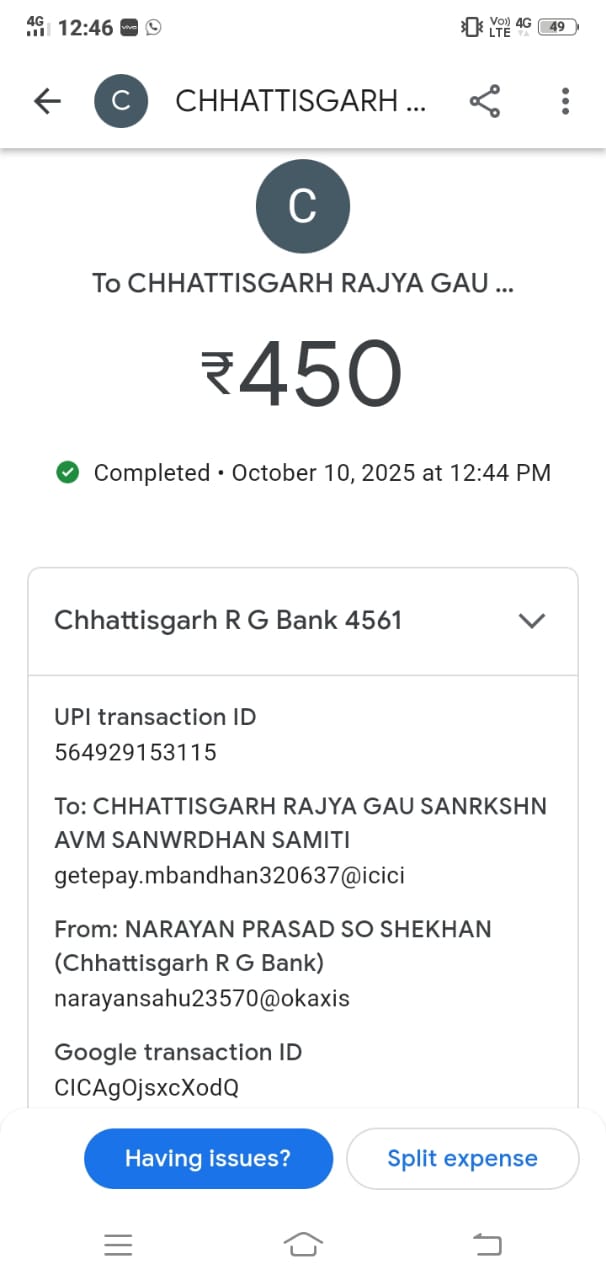The image size is (606, 1280).
Task: Tap the green Completed checkmark icon
Action: click(68, 473)
